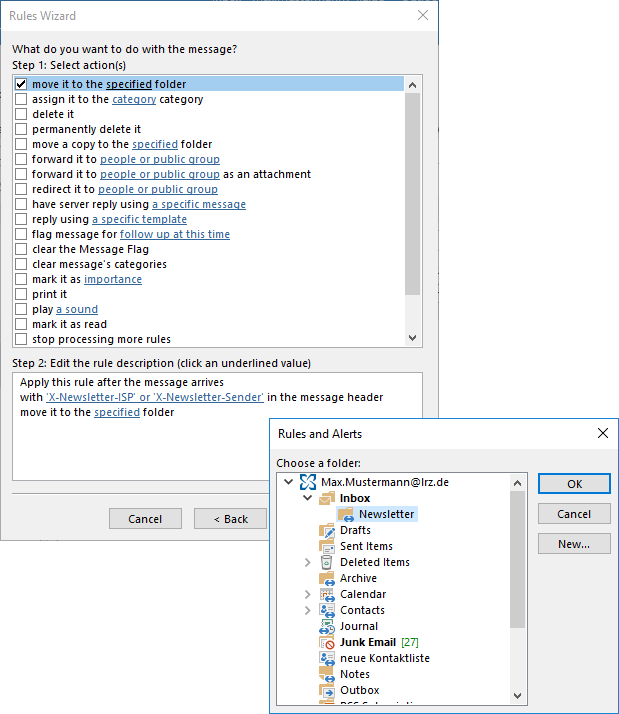Select the Calendar folder icon
619x714 pixels.
pyautogui.click(x=327, y=594)
